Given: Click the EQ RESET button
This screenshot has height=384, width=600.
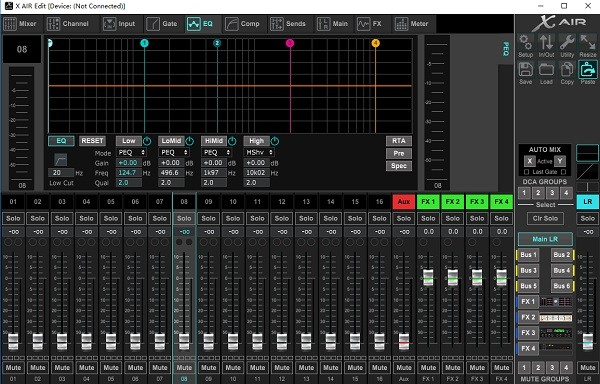Looking at the screenshot, I should (x=92, y=141).
